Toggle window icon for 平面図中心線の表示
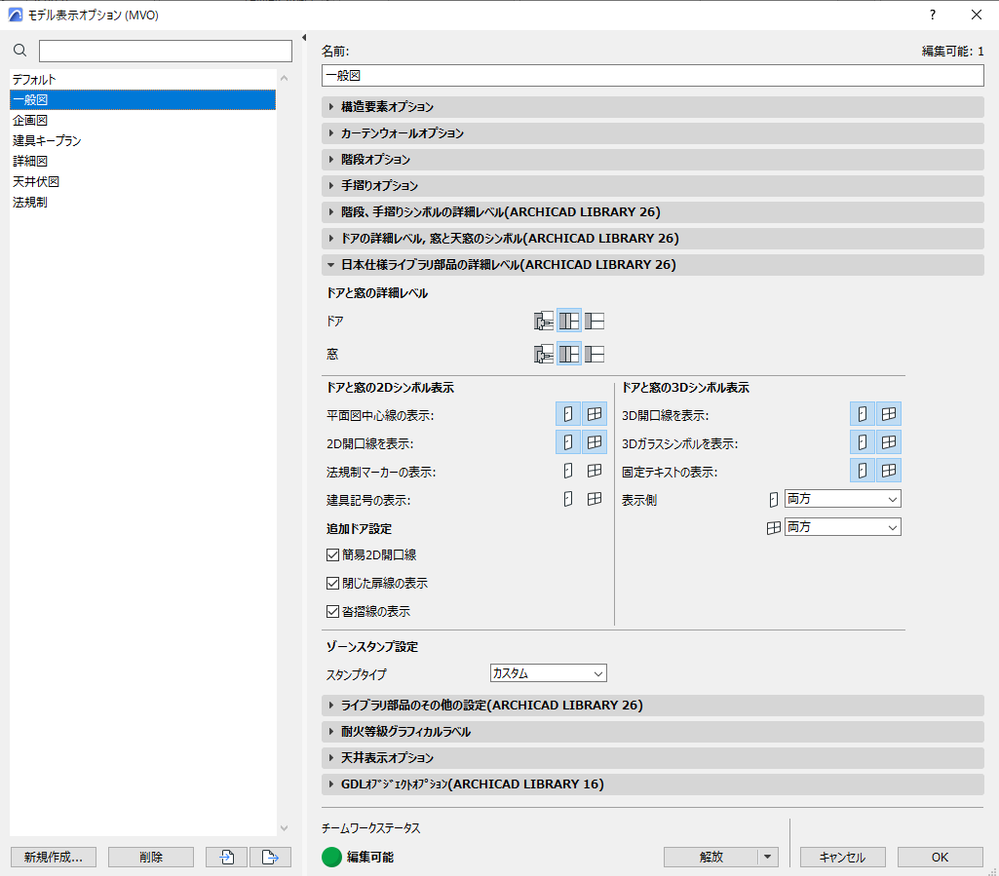 click(594, 414)
